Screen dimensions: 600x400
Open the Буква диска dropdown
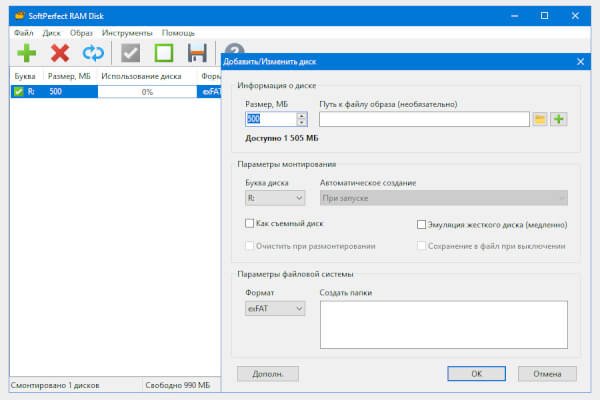point(275,198)
